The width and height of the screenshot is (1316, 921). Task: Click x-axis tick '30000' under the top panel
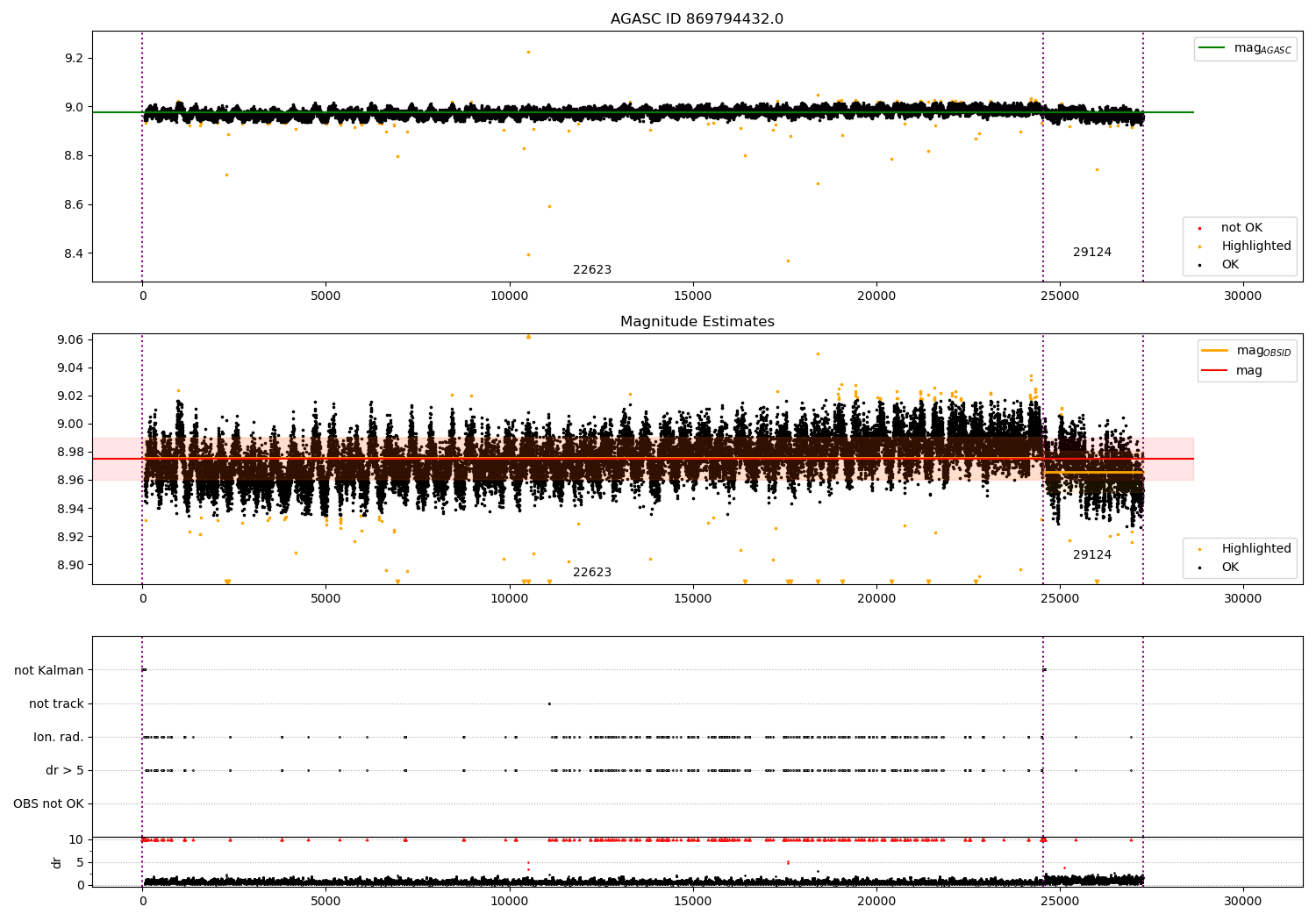1243,296
